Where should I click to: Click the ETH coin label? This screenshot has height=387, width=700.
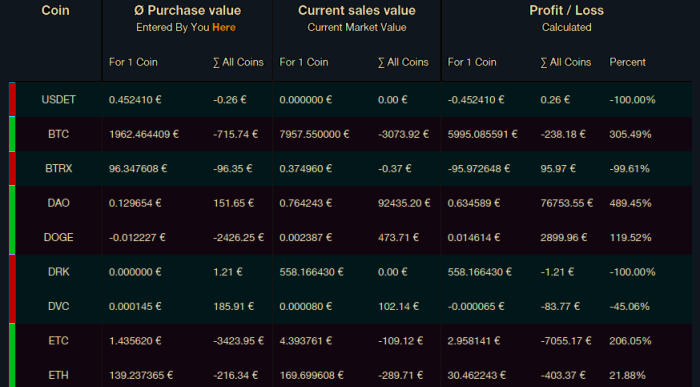coord(58,375)
